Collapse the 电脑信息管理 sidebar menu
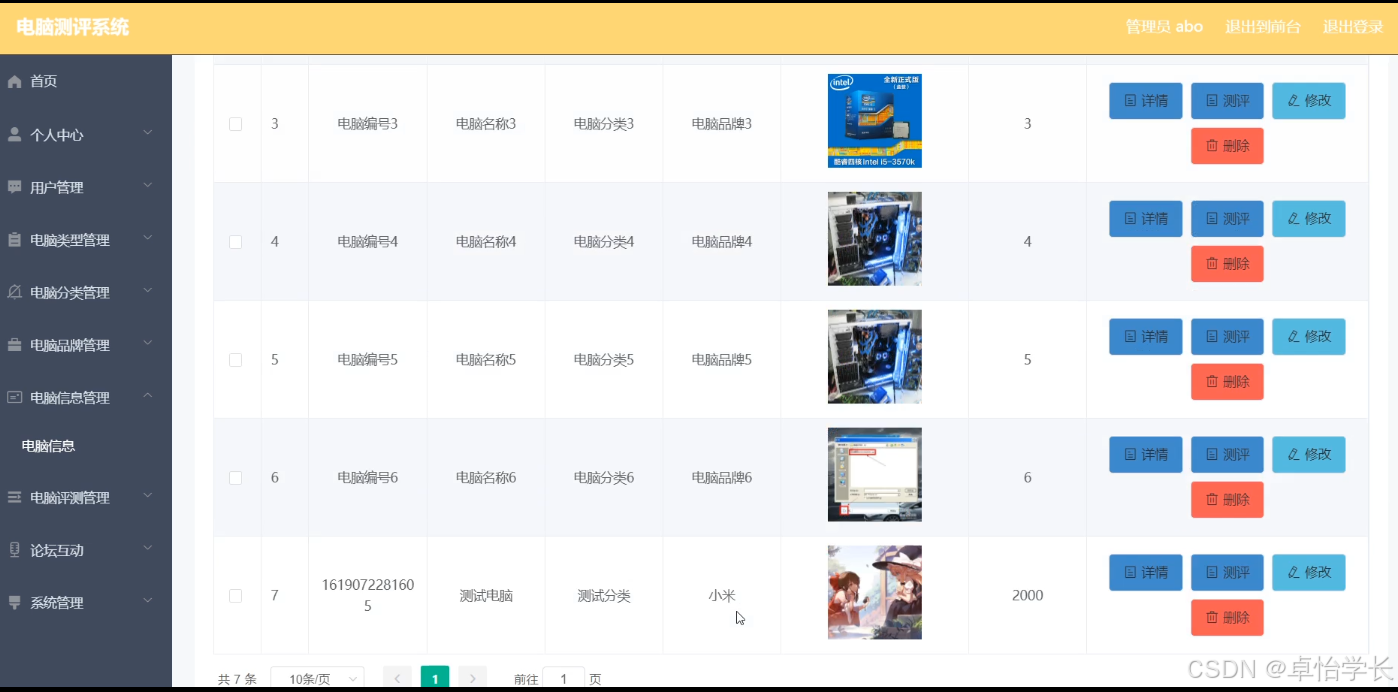Image resolution: width=1398 pixels, height=692 pixels. pos(148,396)
